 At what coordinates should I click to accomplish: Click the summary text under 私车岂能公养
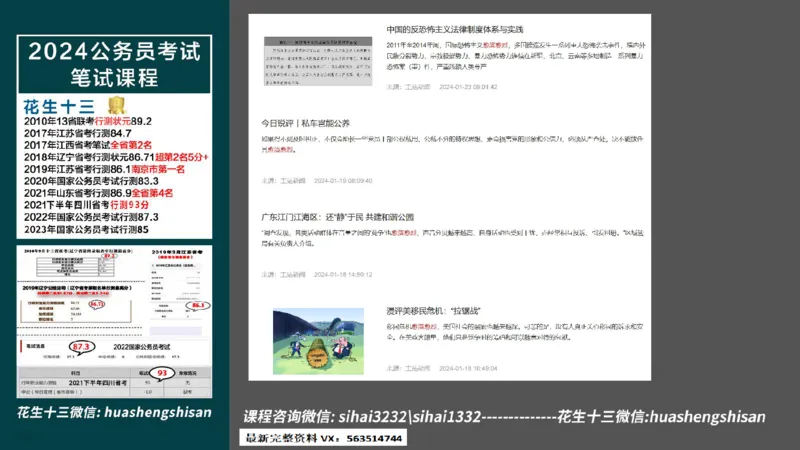point(452,144)
